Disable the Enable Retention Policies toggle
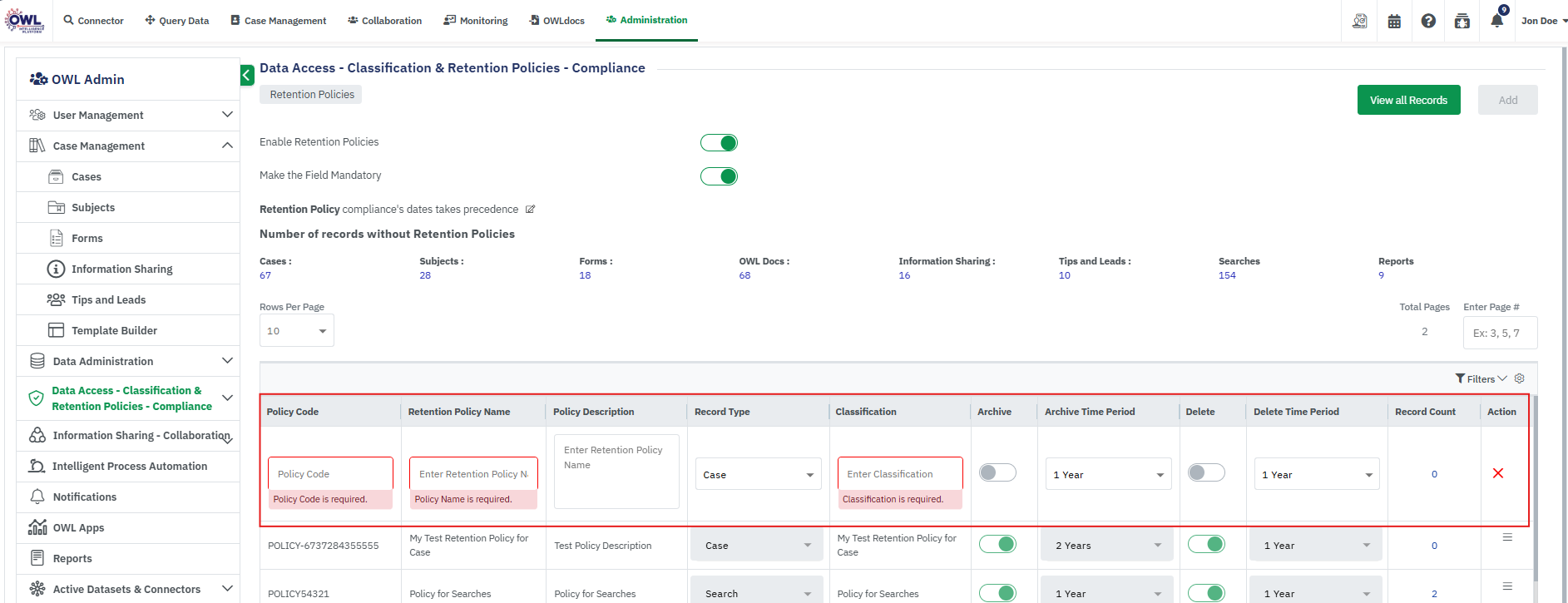 point(719,143)
